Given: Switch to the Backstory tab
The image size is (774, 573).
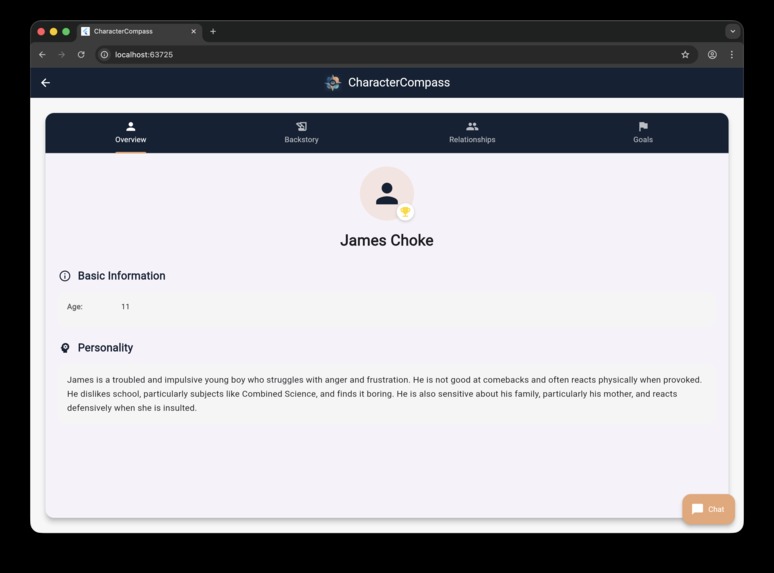Looking at the screenshot, I should point(302,133).
